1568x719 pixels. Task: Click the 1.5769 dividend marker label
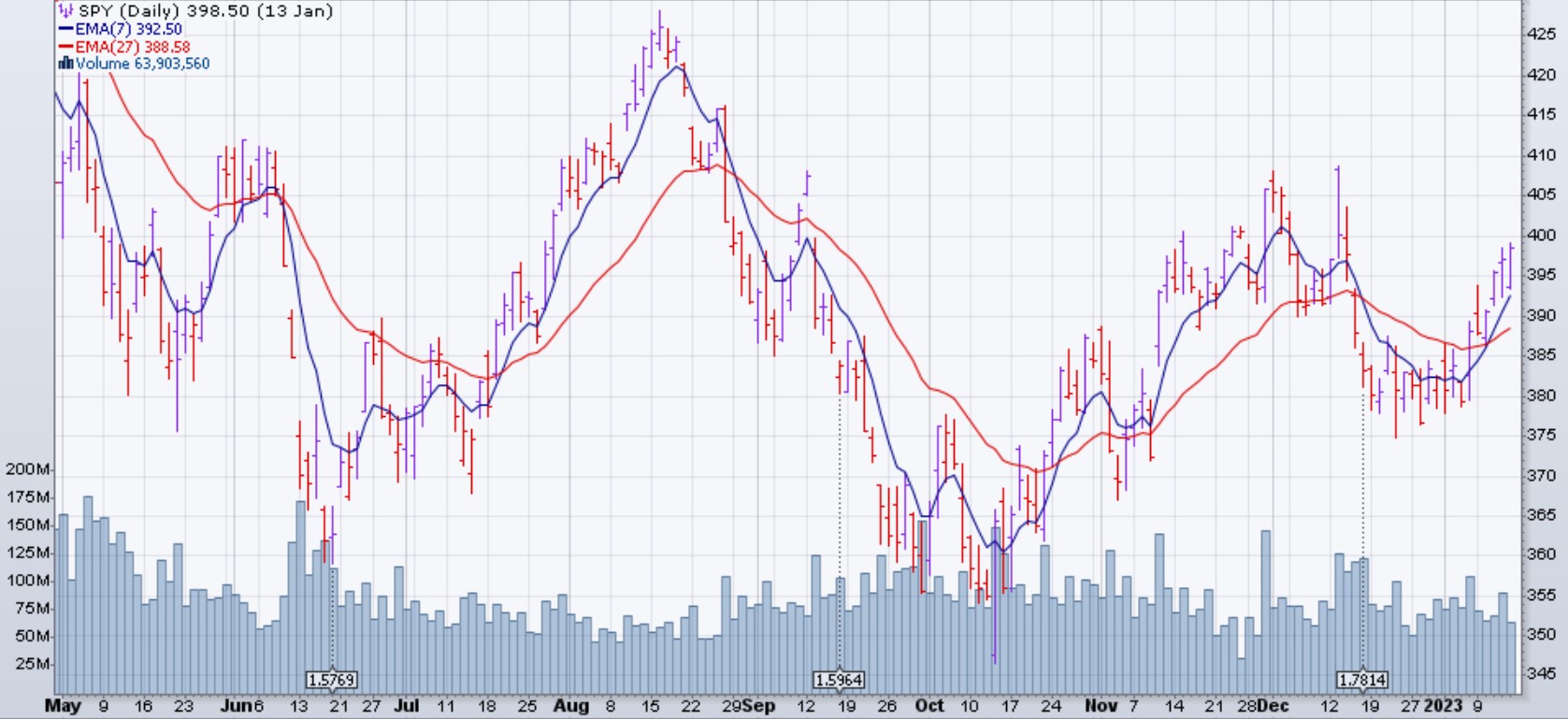332,680
